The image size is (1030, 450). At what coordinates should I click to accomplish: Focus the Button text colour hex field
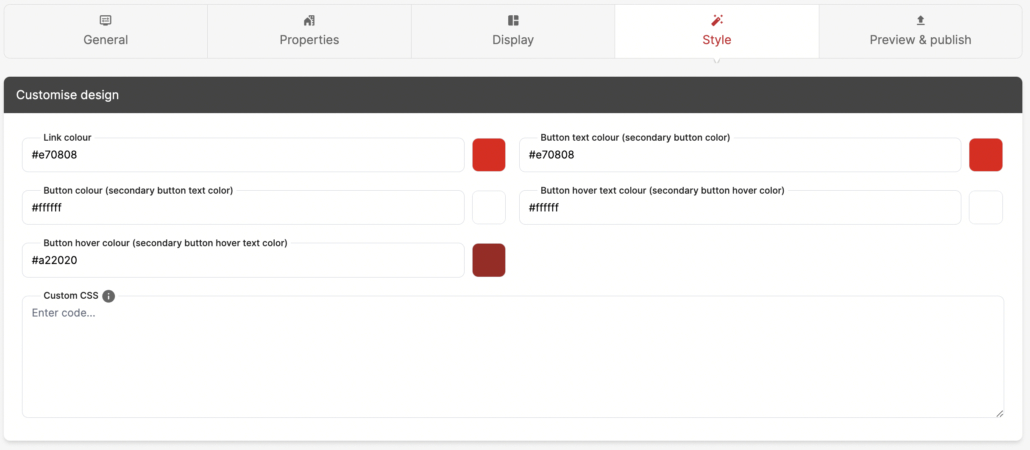pos(740,155)
